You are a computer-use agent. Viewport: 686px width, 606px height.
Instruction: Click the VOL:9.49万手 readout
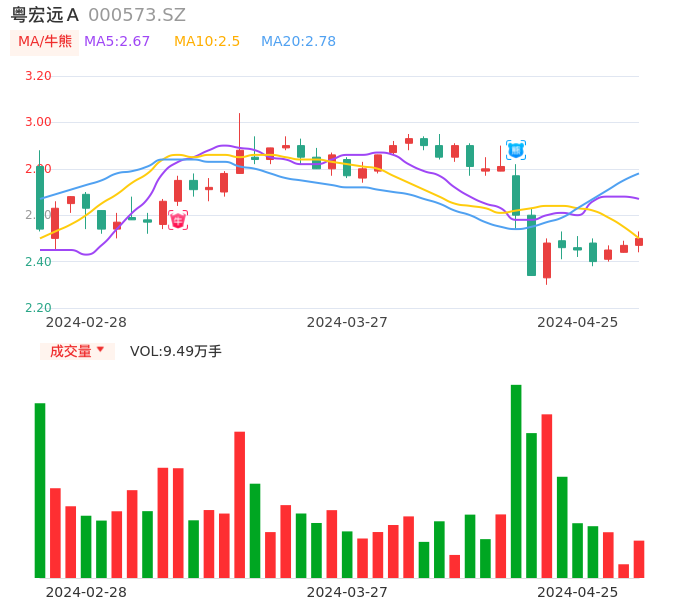(x=176, y=351)
